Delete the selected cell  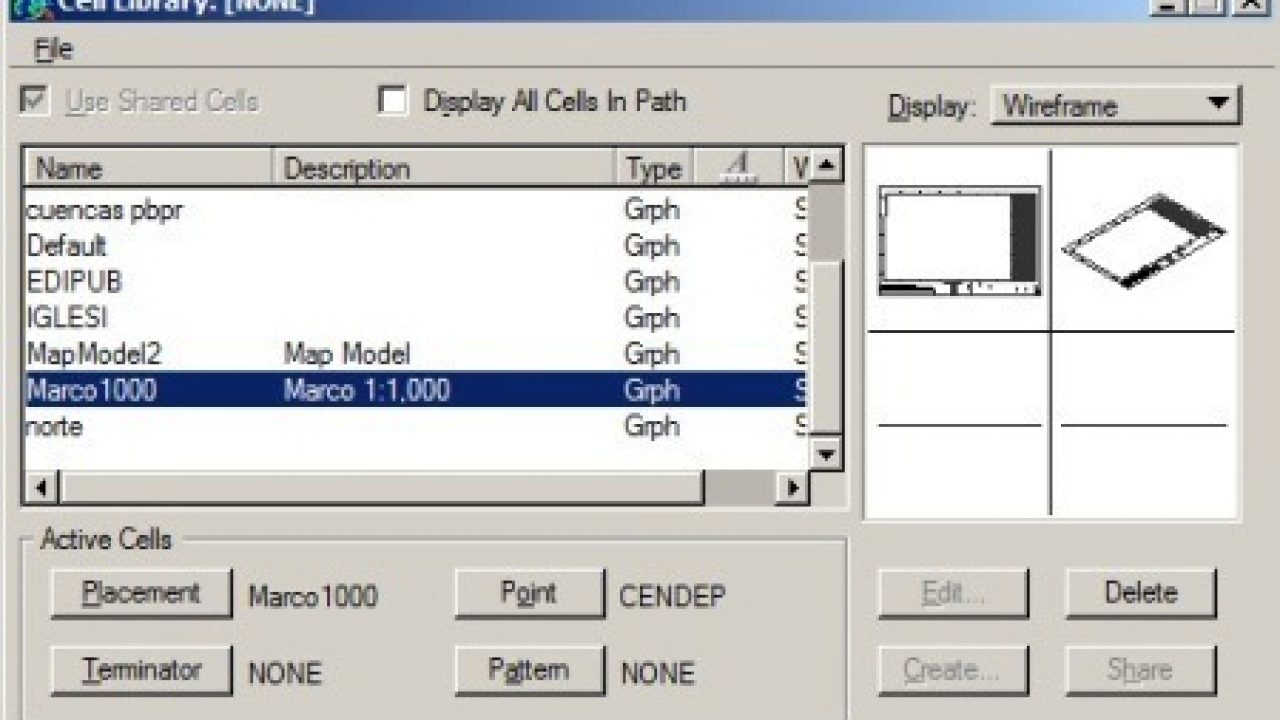click(x=1141, y=594)
